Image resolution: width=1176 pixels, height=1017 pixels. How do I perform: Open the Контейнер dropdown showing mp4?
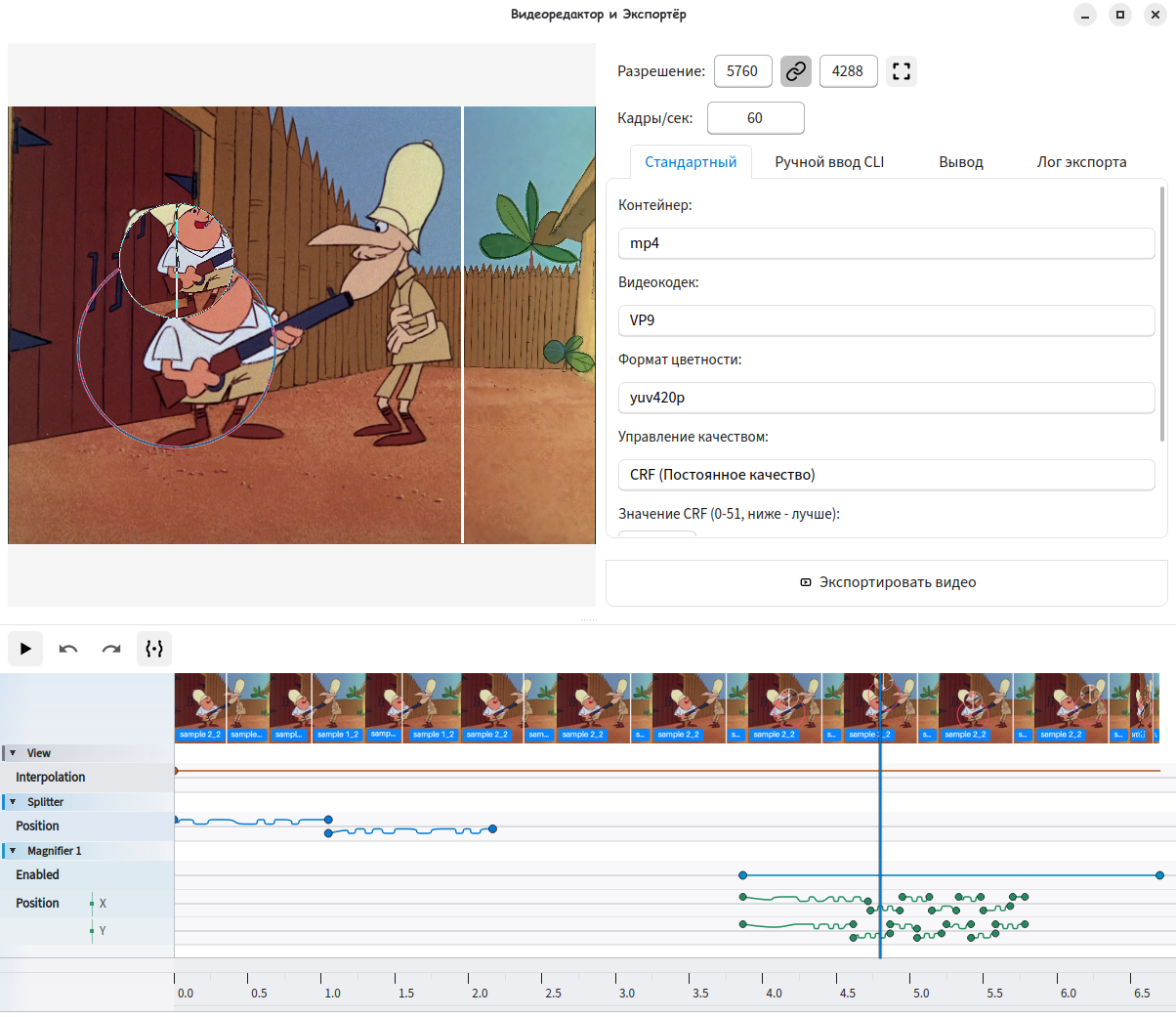(x=887, y=243)
